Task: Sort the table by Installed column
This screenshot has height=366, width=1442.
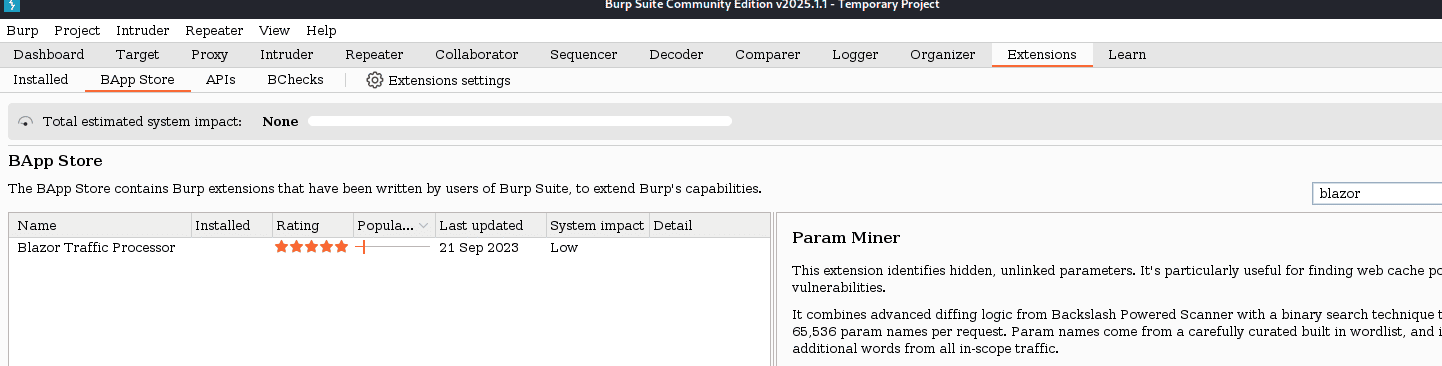Action: (231, 226)
